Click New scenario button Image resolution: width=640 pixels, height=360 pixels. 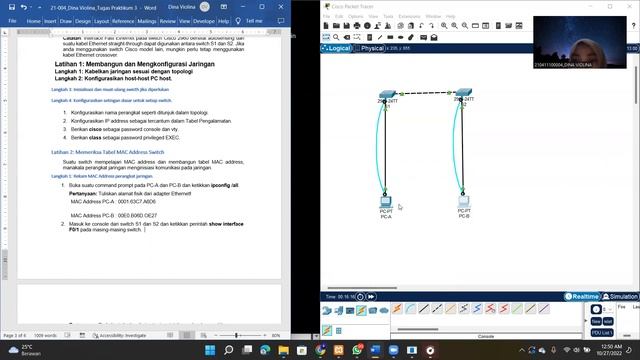pos(596,322)
